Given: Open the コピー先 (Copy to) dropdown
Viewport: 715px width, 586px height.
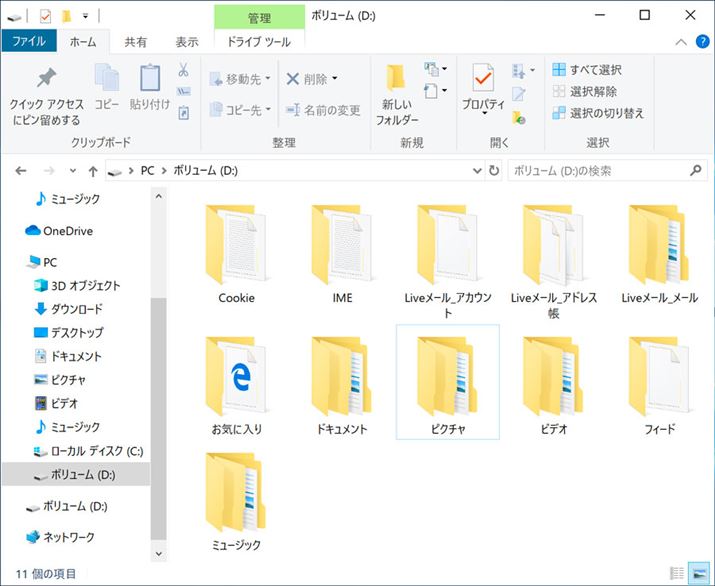Looking at the screenshot, I should point(240,110).
